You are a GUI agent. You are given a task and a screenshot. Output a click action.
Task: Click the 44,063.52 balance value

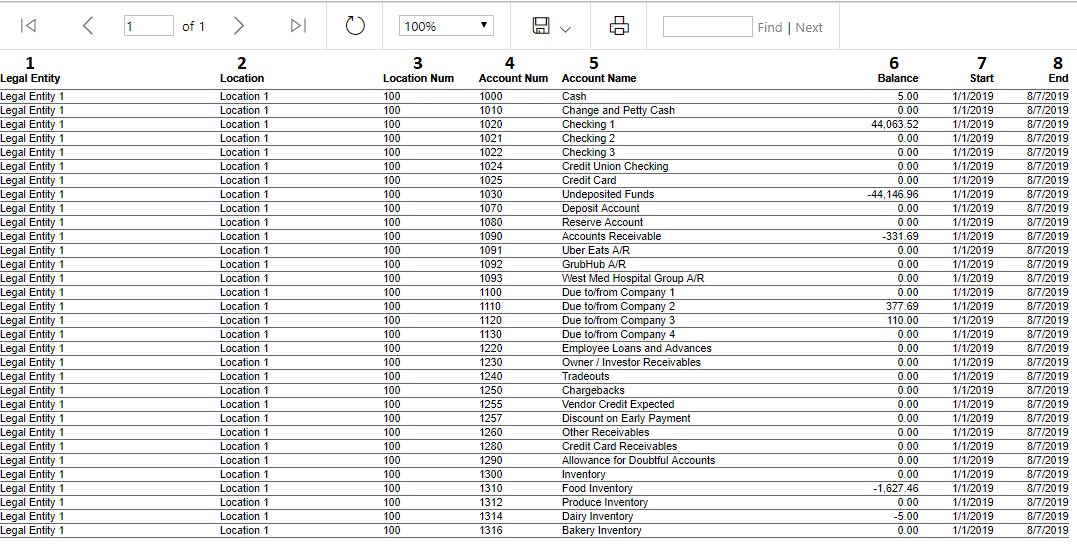coord(894,124)
